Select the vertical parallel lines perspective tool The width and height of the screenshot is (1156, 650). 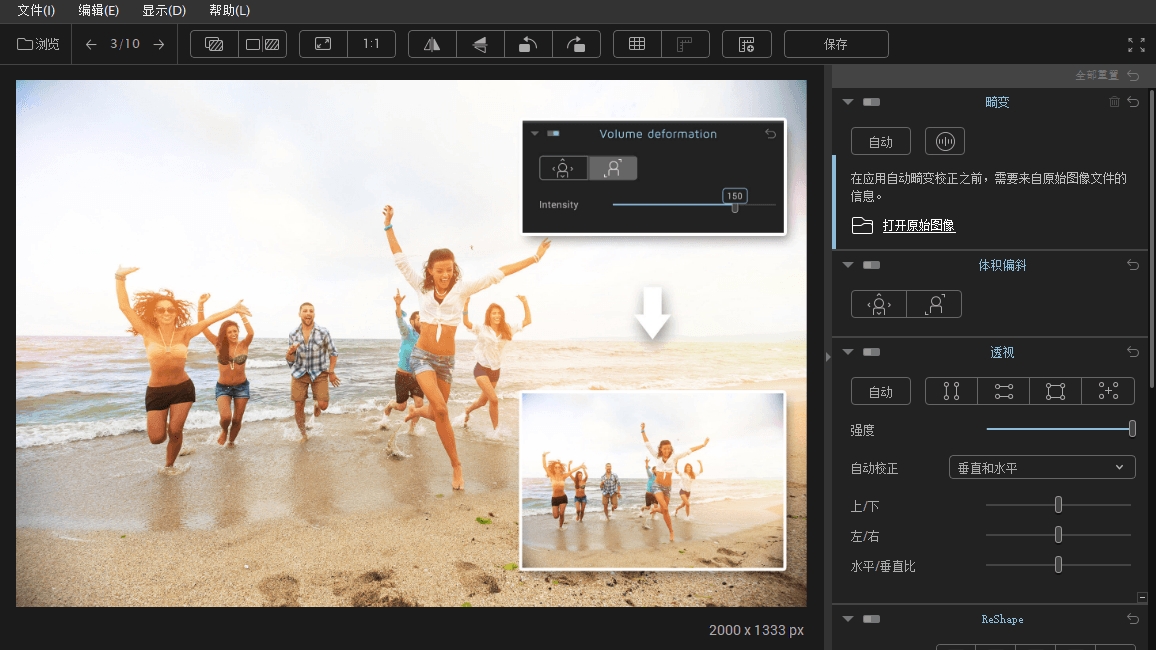pyautogui.click(x=951, y=391)
